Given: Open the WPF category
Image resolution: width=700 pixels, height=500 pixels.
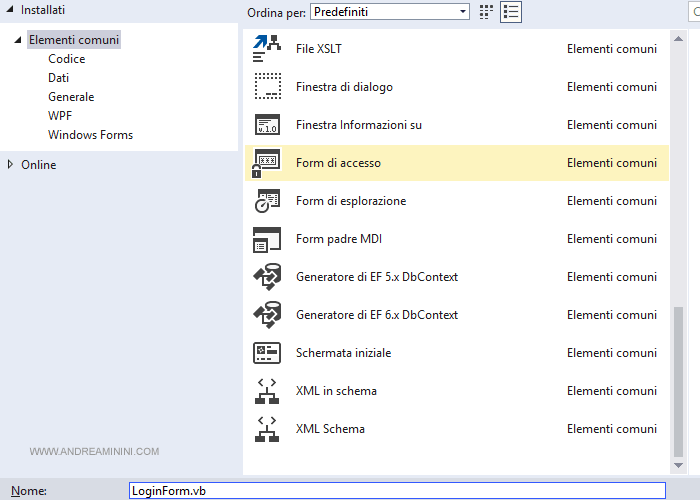Looking at the screenshot, I should pos(60,116).
